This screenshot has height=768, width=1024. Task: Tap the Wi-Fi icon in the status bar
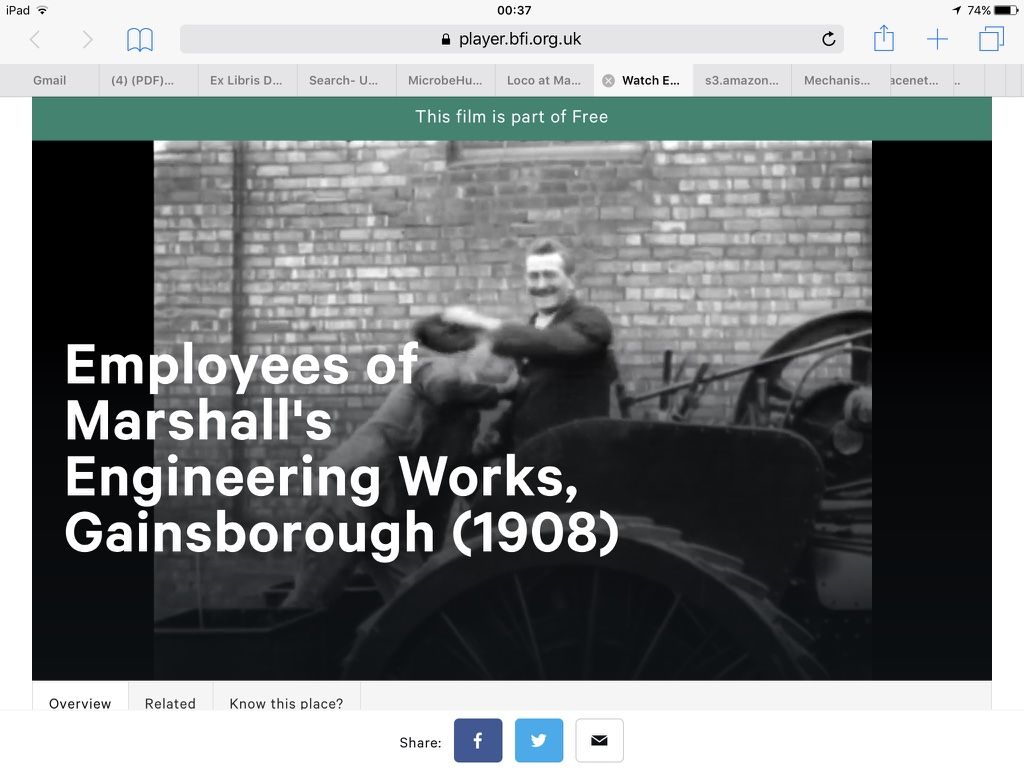[42, 10]
